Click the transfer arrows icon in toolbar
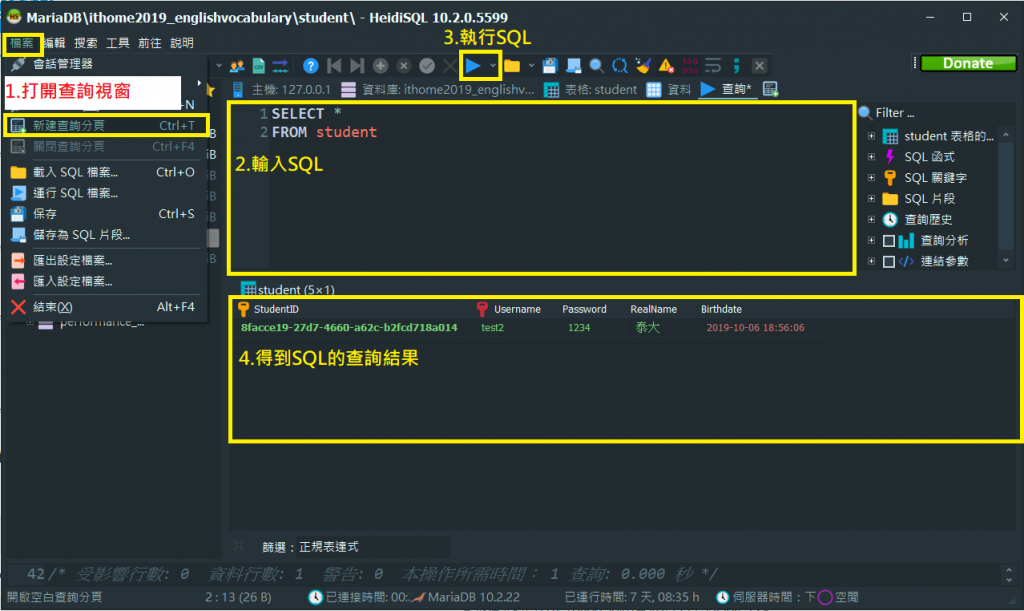Image resolution: width=1024 pixels, height=611 pixels. click(x=280, y=65)
